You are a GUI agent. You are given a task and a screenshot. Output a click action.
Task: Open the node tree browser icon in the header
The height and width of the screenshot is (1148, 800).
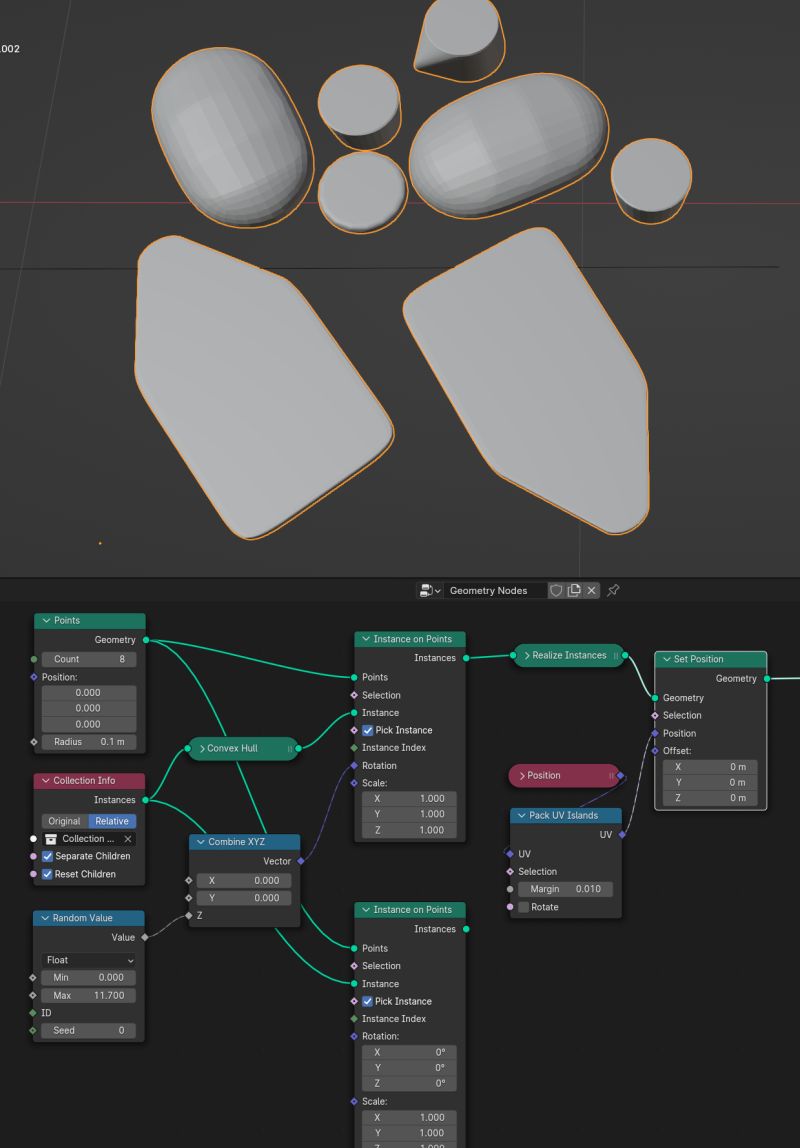pos(424,590)
